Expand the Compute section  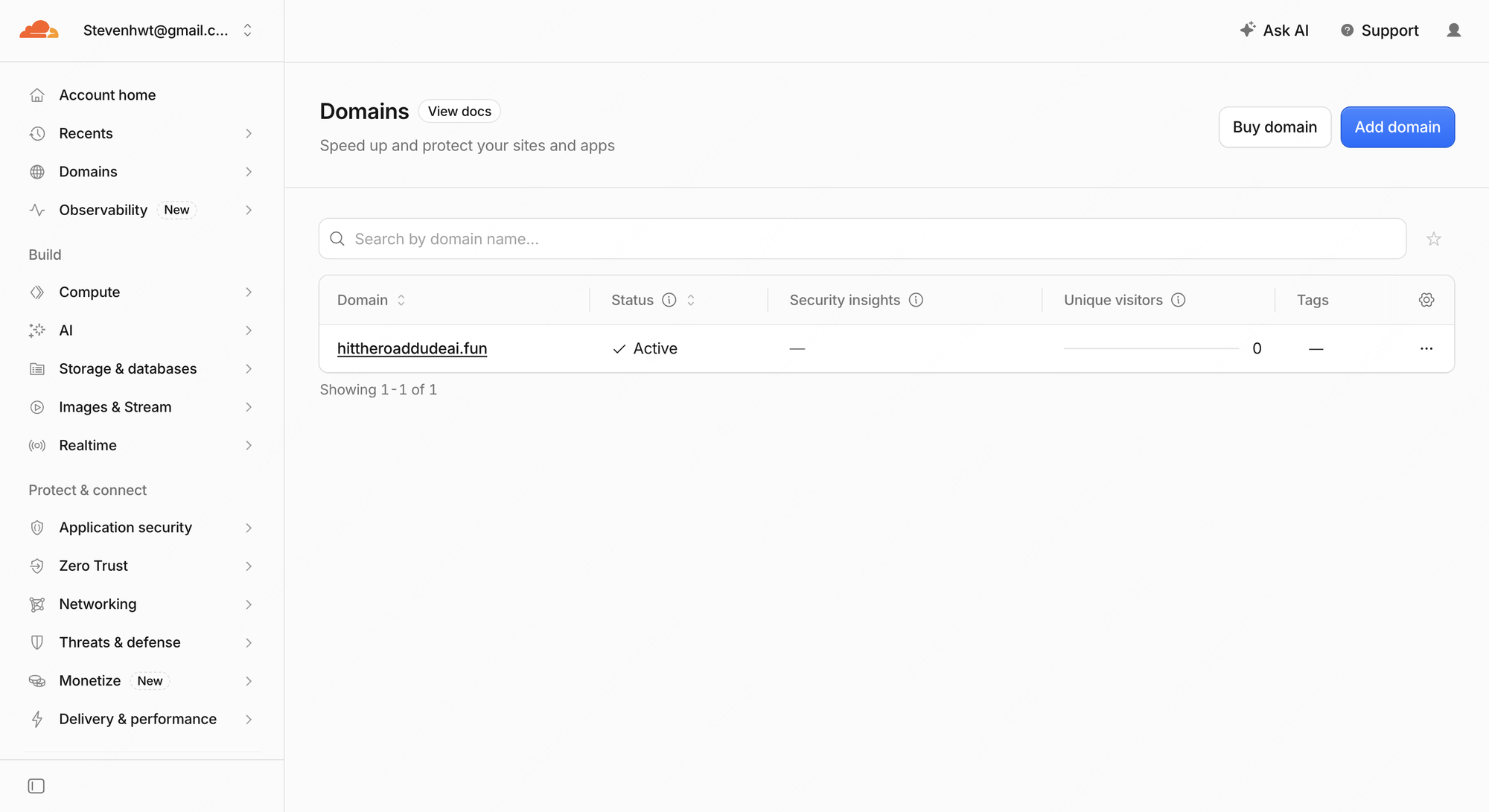pyautogui.click(x=141, y=292)
